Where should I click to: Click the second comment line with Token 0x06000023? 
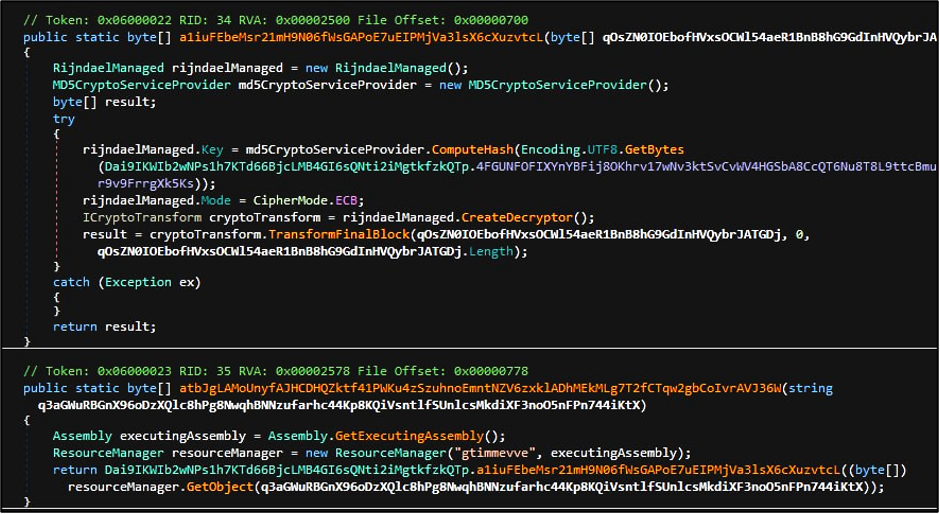coord(276,371)
